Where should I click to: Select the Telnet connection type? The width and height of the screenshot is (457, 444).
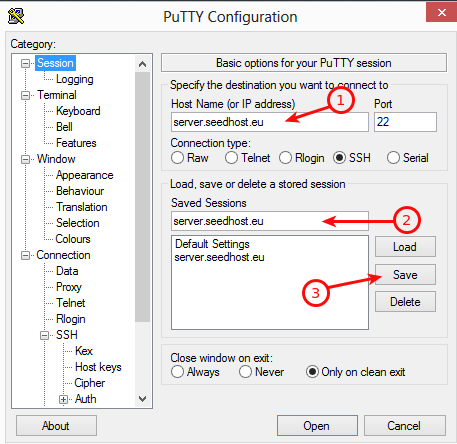231,158
